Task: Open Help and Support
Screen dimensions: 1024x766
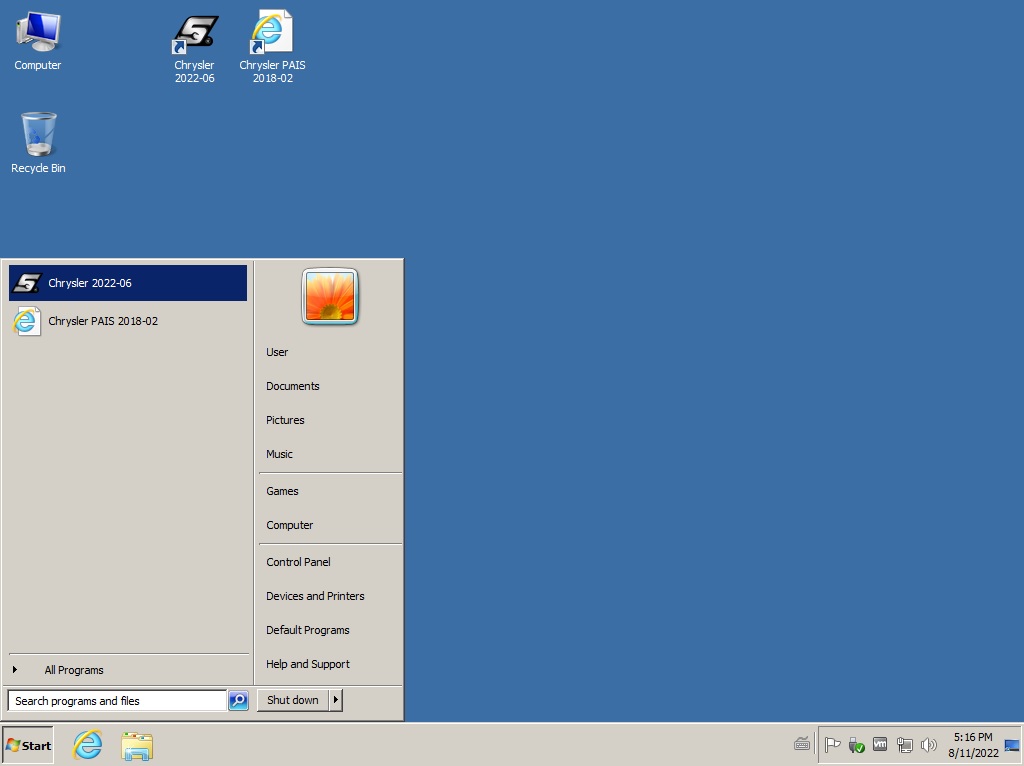Action: coord(308,664)
